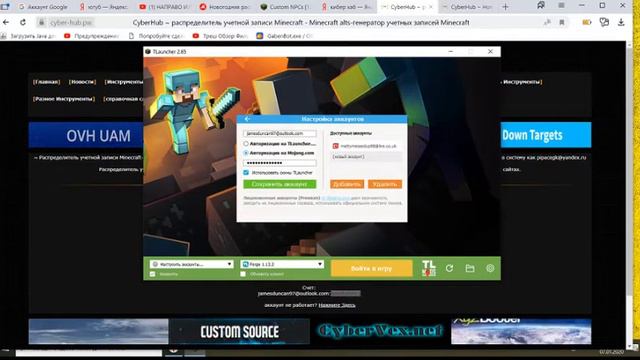Select the new account entry in accounts list
The width and height of the screenshot is (640, 360).
point(366,157)
